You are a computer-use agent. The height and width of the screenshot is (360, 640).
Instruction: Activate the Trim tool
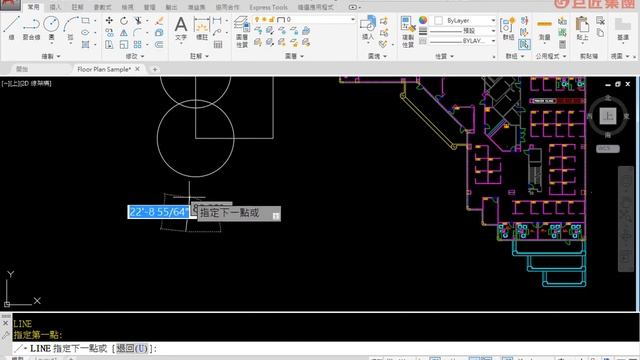coord(138,20)
